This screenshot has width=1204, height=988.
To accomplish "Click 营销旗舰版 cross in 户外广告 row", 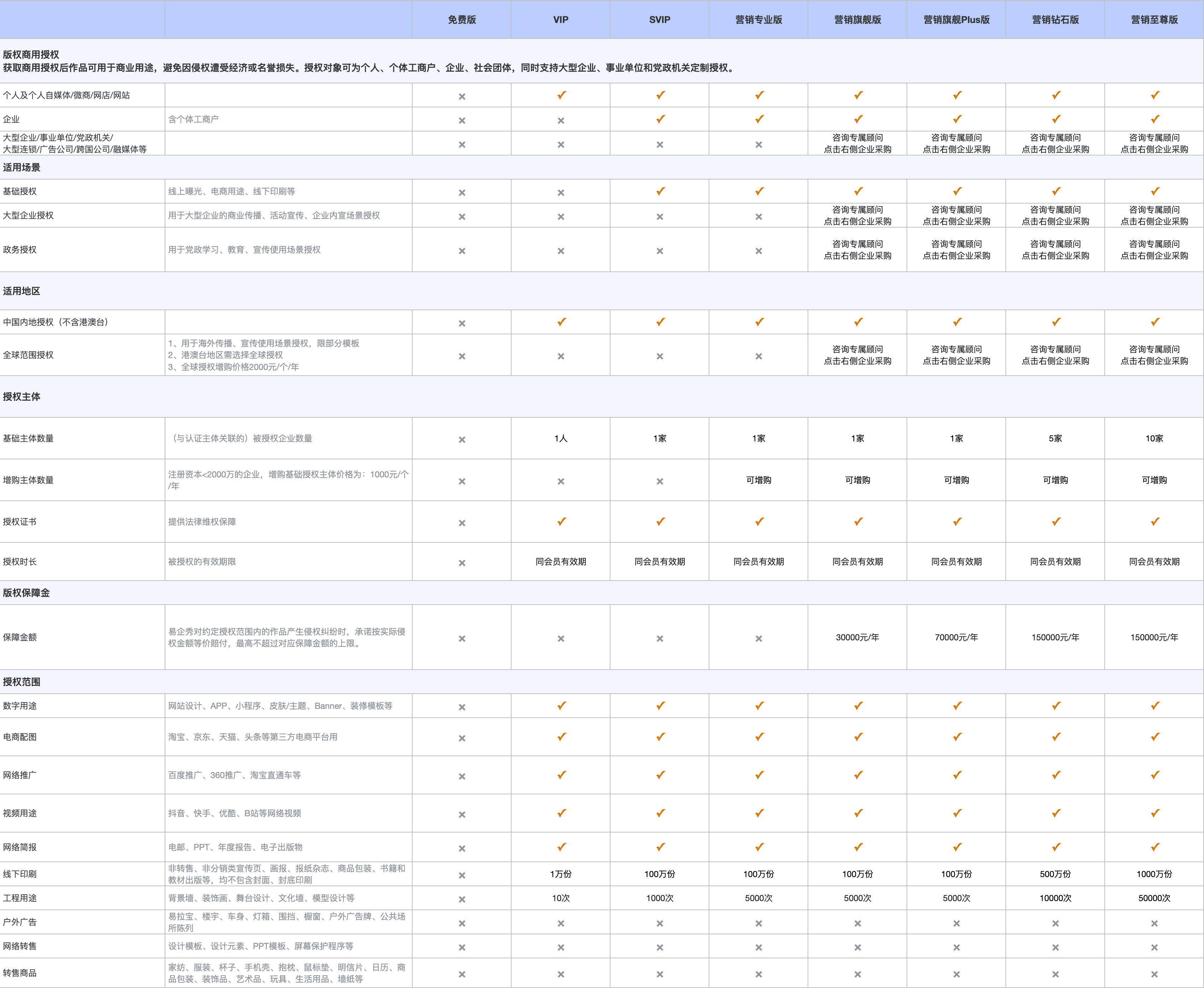I will coord(857,924).
